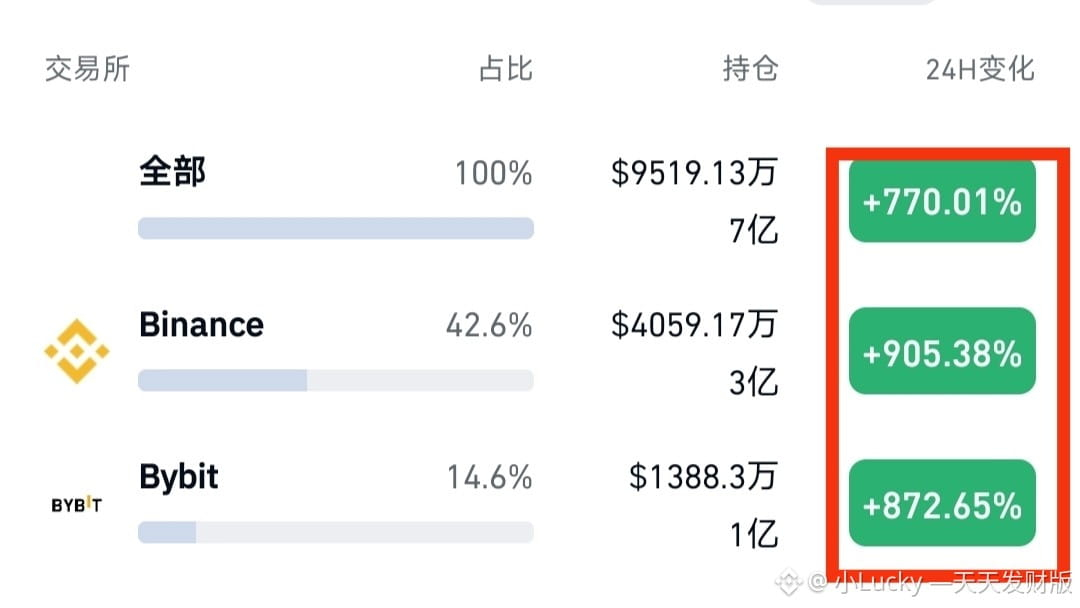Sort by 占比 column header

coord(506,69)
